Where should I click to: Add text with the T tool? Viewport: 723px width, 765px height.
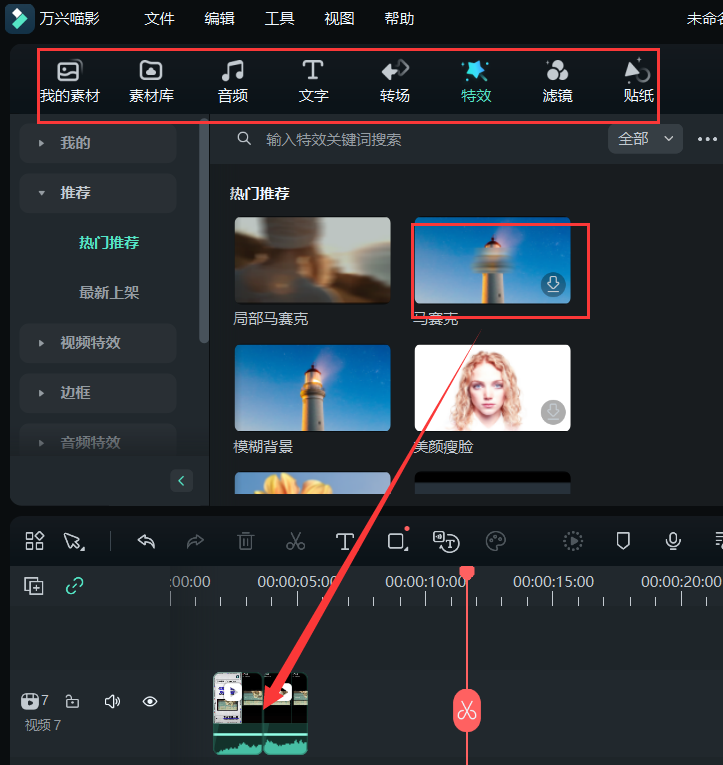tap(345, 542)
